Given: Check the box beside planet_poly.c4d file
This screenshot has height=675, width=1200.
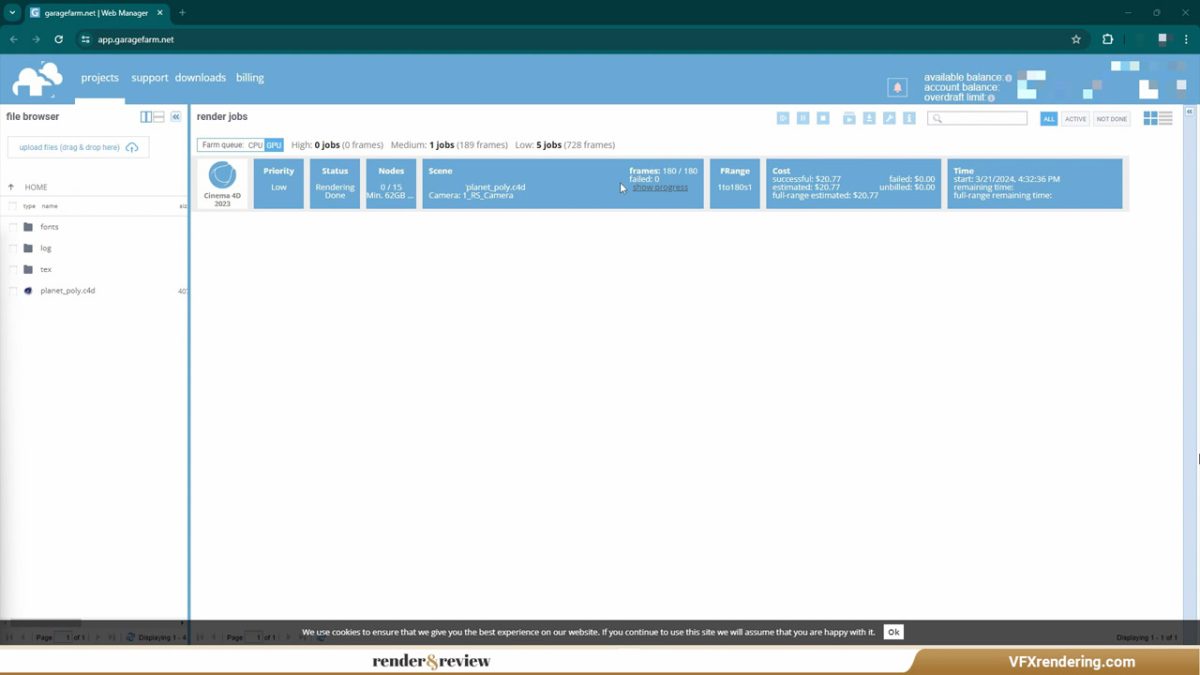Looking at the screenshot, I should coord(13,291).
